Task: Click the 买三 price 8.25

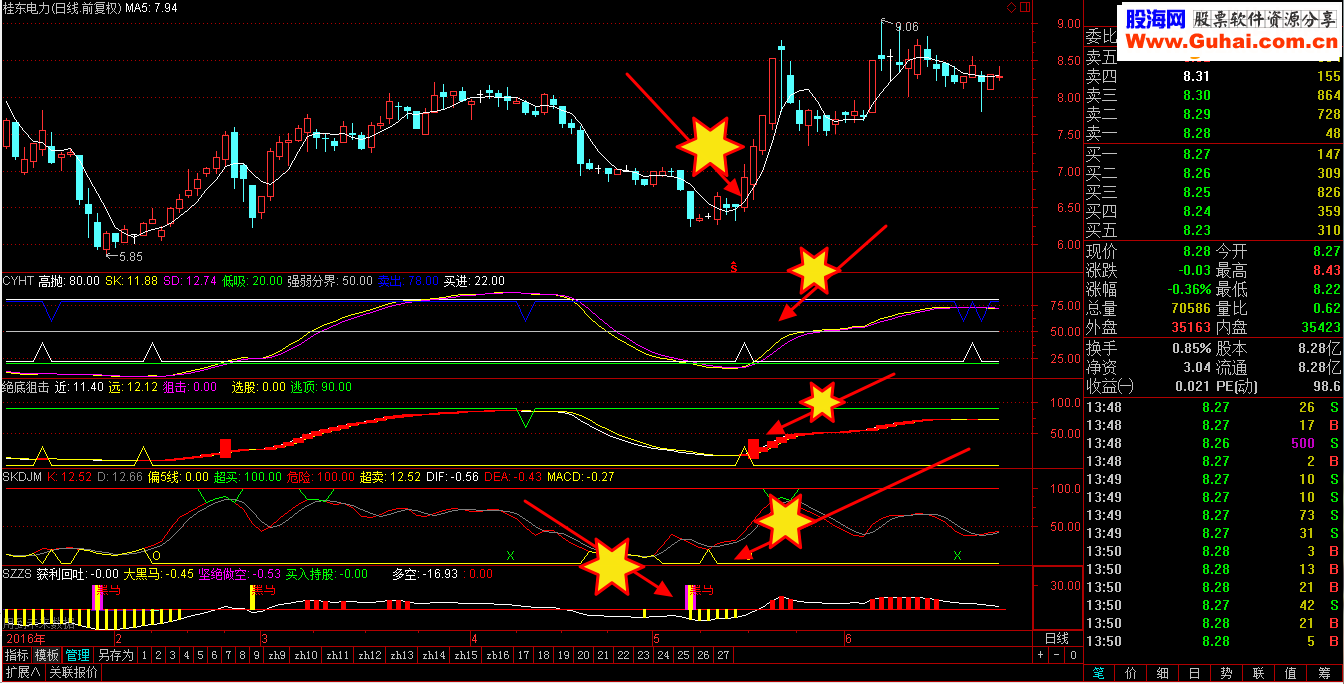Action: point(1197,192)
